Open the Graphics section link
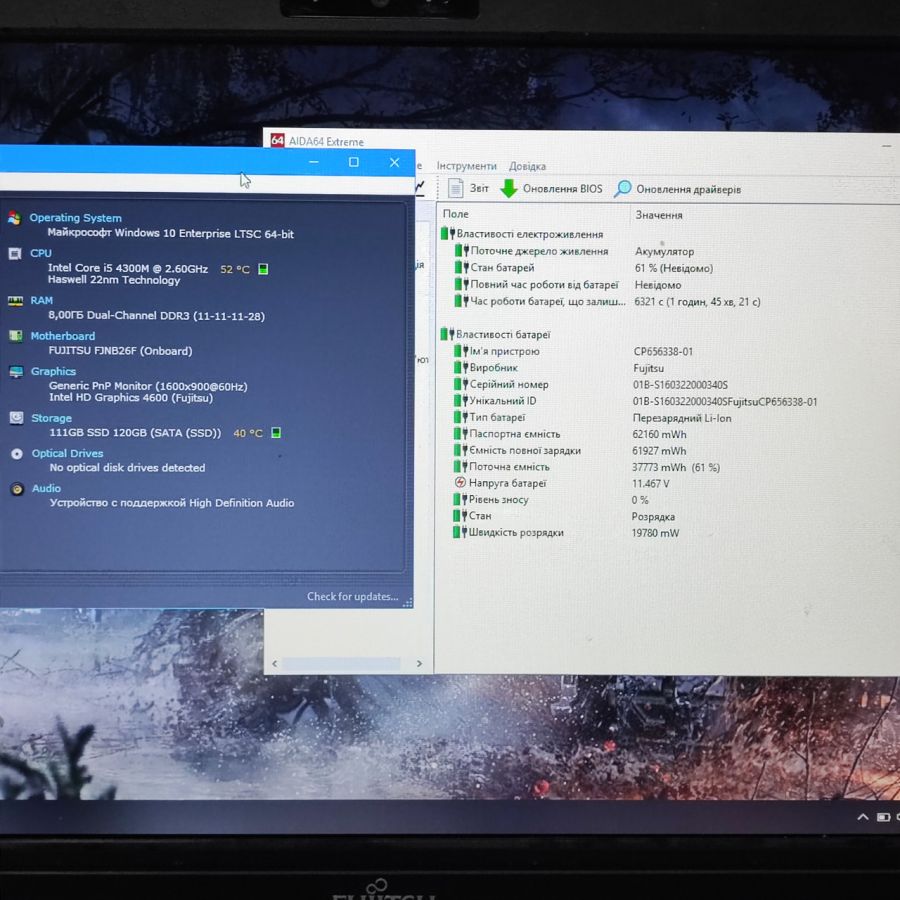 click(53, 371)
